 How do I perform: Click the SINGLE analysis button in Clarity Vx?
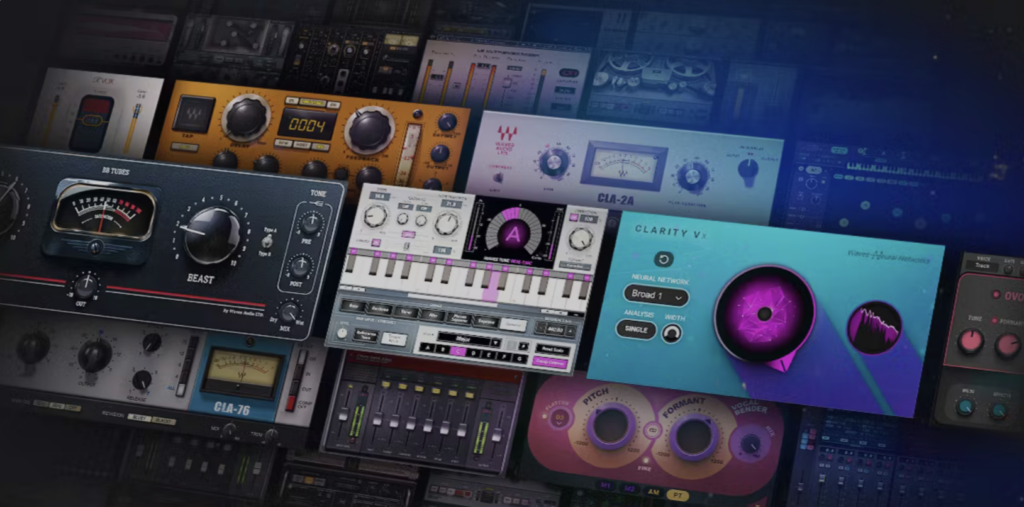click(636, 329)
